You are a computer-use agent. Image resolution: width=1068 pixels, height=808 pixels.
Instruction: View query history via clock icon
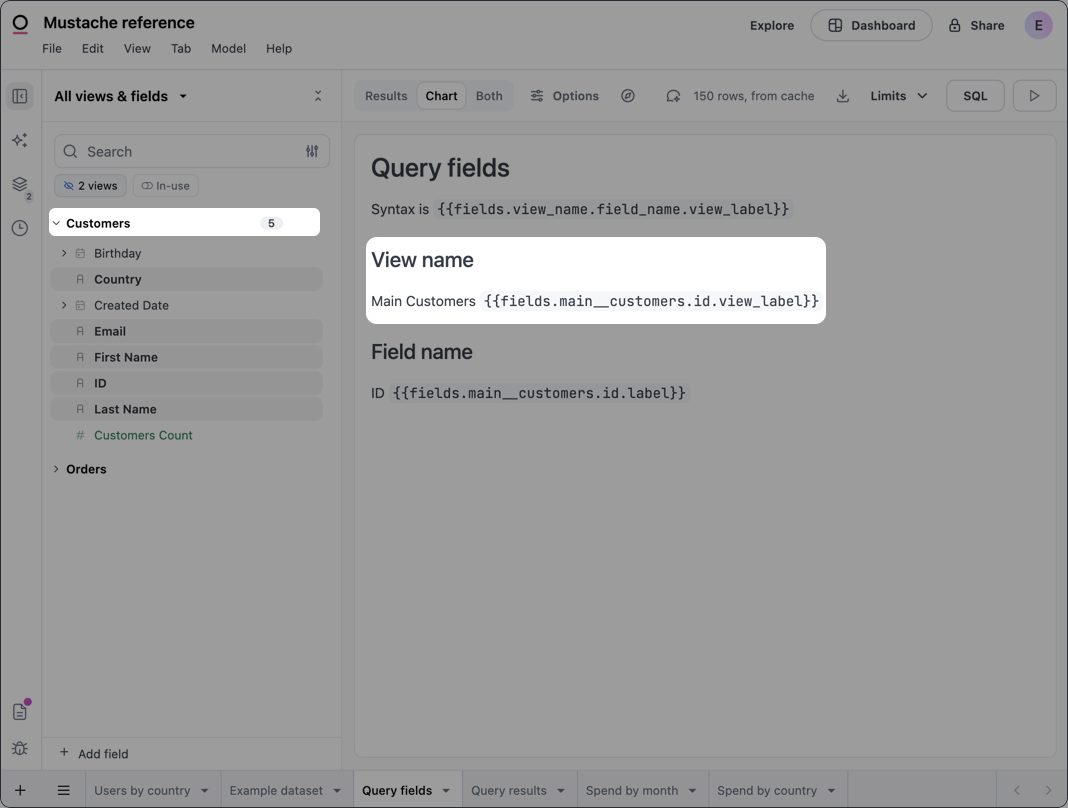[x=19, y=228]
